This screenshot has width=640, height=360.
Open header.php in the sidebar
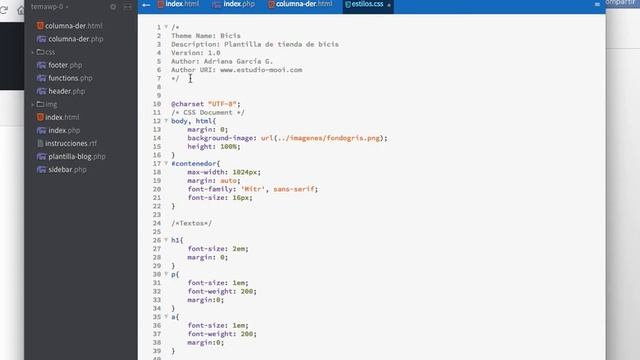(x=61, y=91)
